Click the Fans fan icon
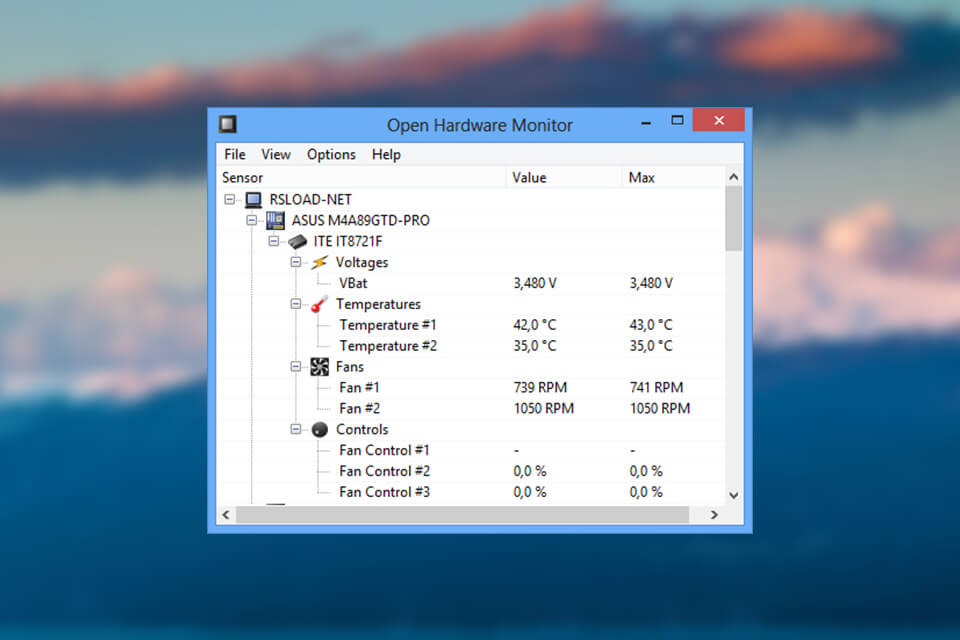The image size is (960, 640). (320, 366)
